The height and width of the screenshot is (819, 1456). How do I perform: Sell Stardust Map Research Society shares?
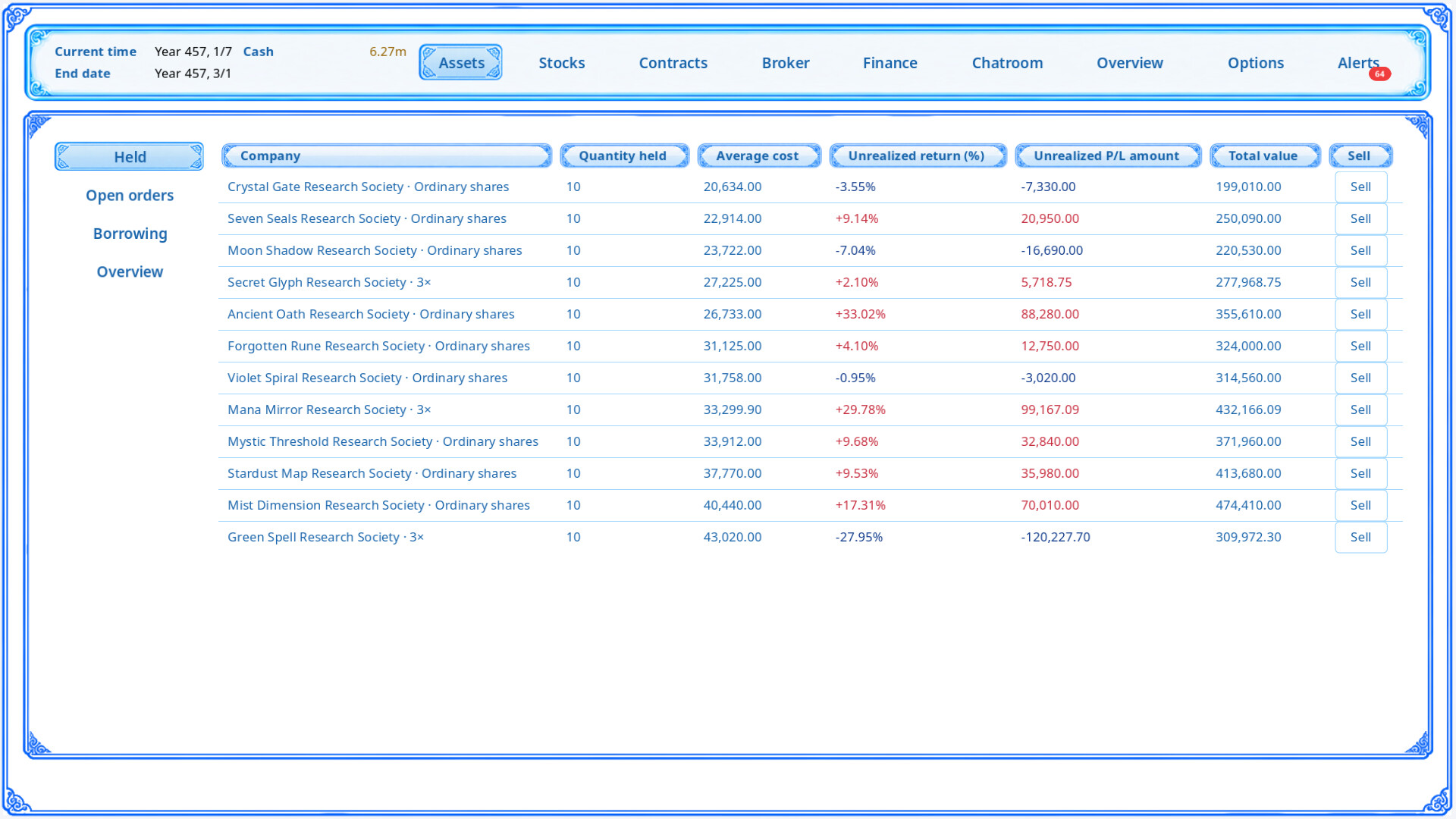point(1360,473)
